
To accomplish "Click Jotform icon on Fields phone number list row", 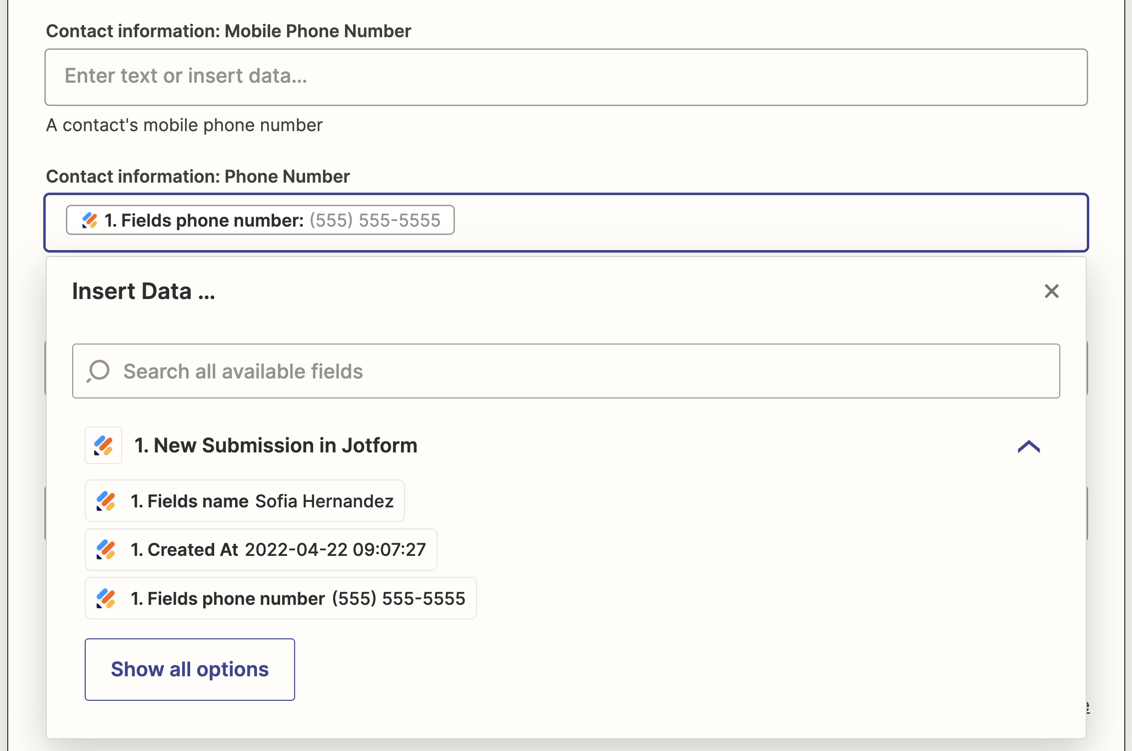I will point(106,599).
